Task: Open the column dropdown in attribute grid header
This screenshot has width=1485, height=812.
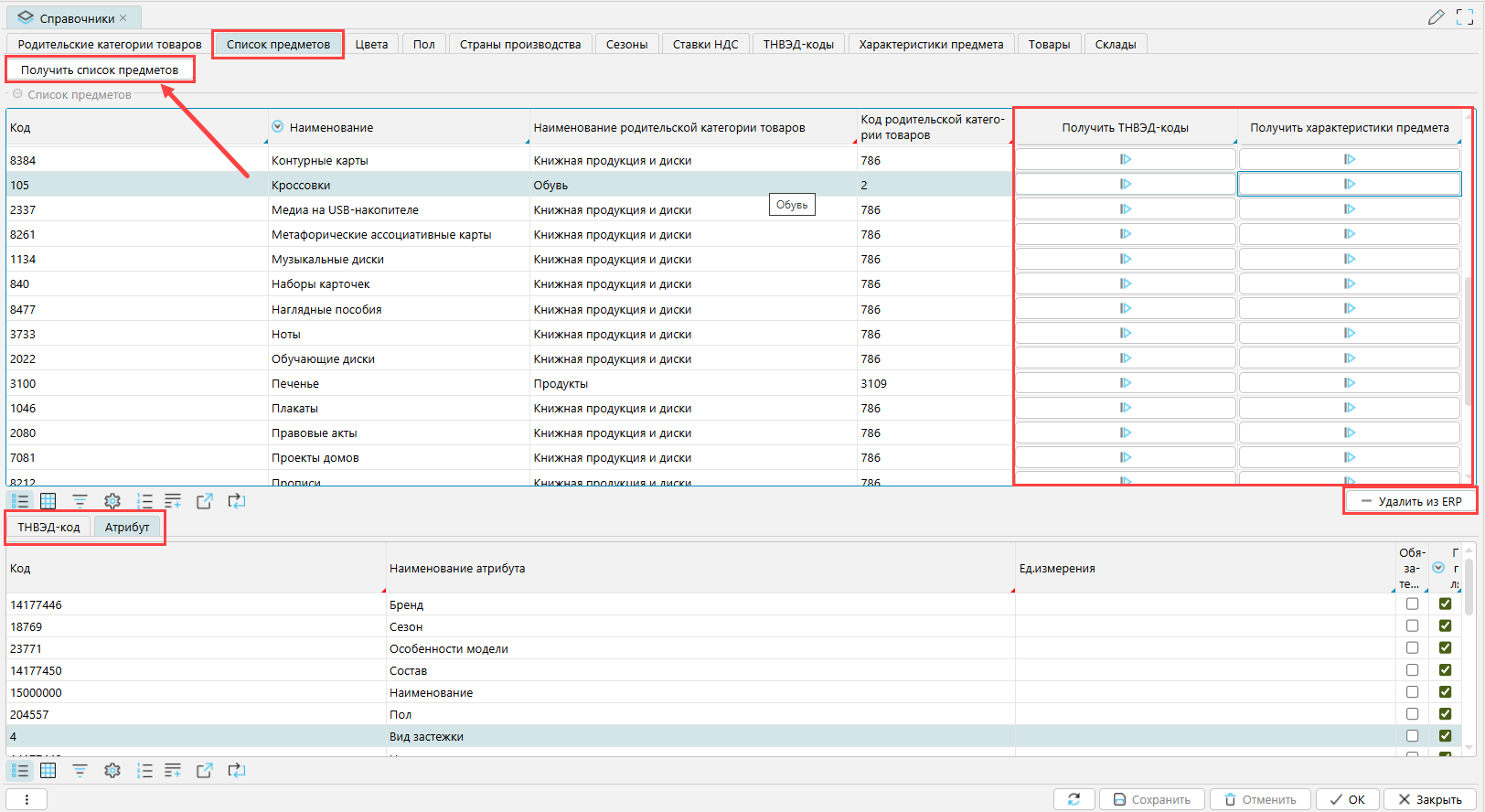Action: 1438,568
